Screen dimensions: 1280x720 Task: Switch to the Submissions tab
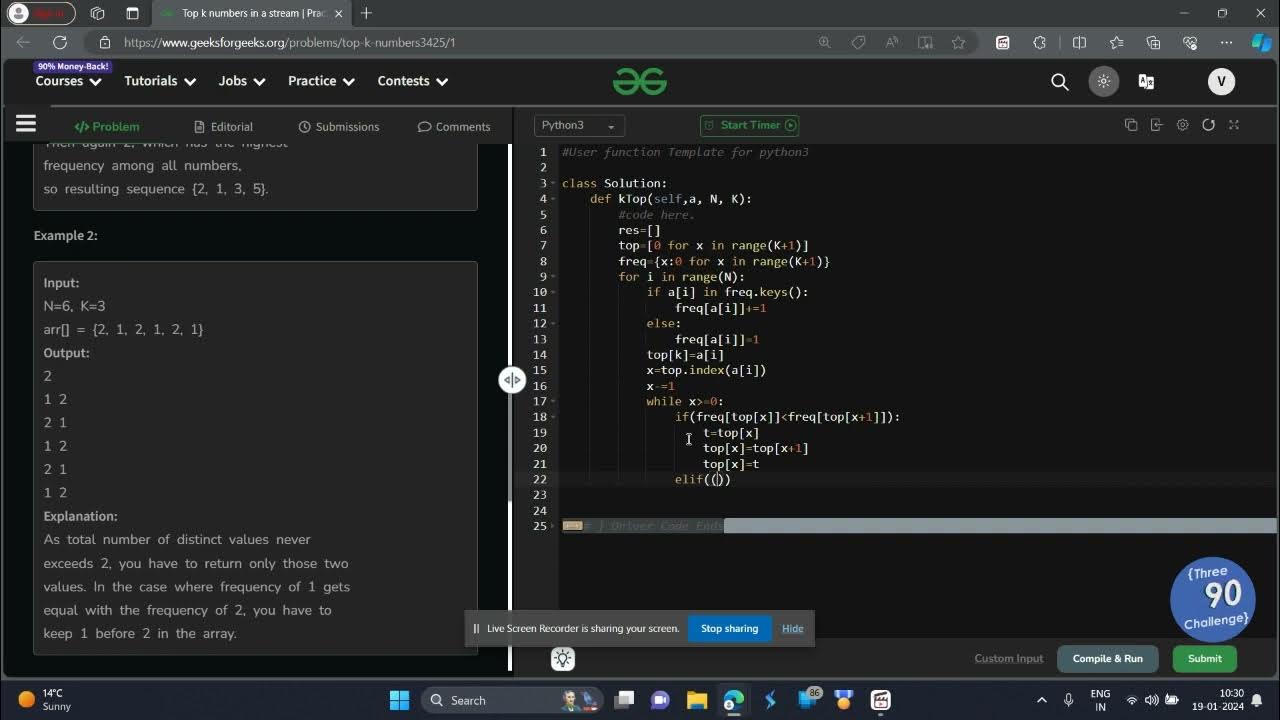point(339,127)
